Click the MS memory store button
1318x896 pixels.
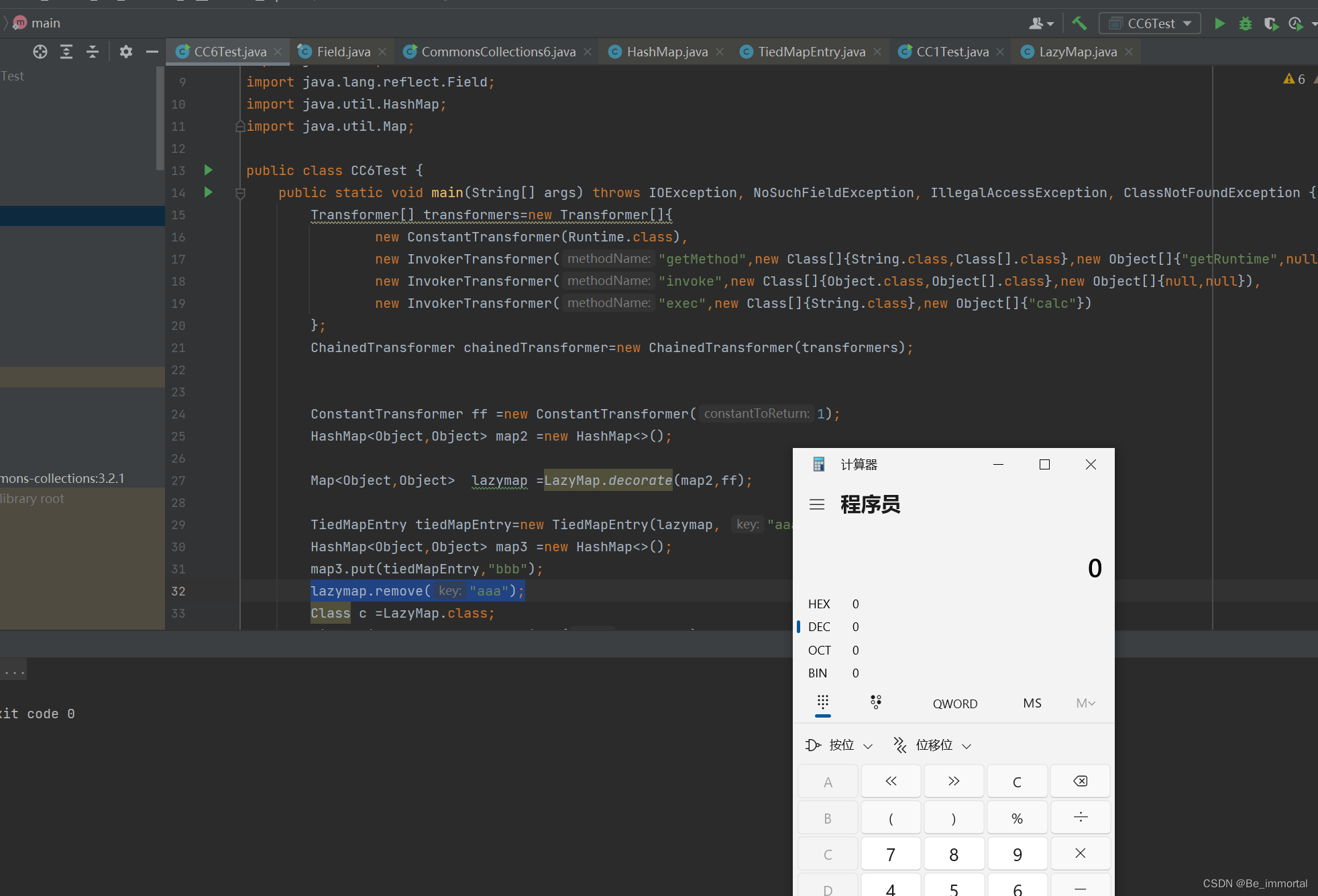pyautogui.click(x=1032, y=704)
